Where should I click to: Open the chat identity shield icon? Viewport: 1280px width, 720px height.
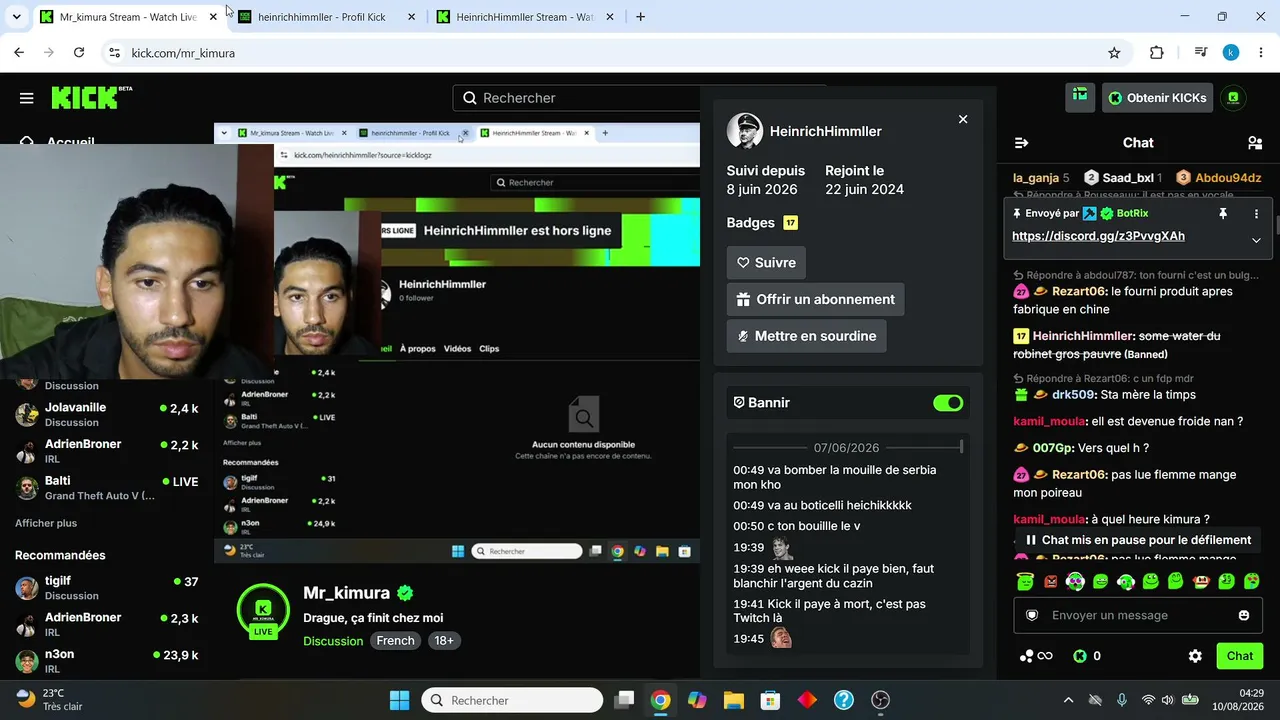point(1032,615)
